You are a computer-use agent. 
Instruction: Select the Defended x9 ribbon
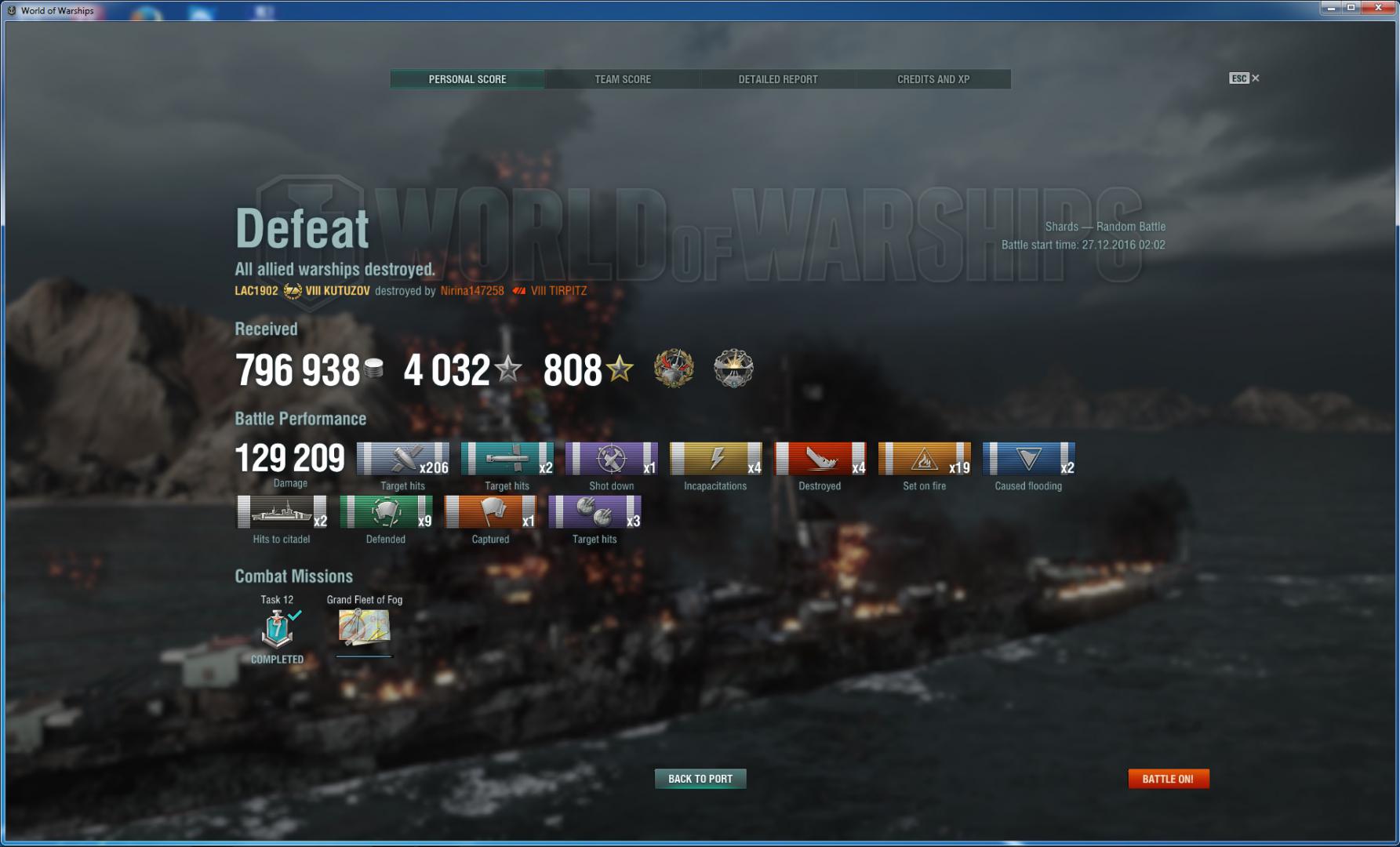pyautogui.click(x=387, y=512)
